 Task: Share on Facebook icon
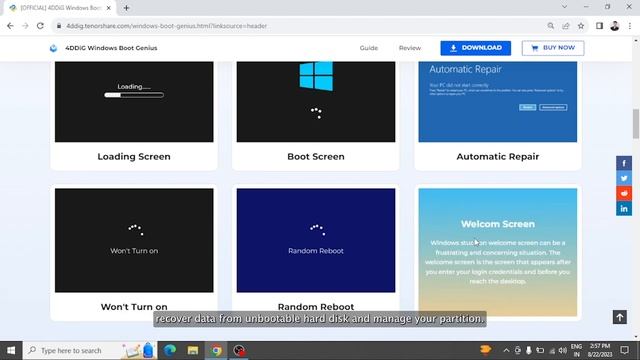624,163
